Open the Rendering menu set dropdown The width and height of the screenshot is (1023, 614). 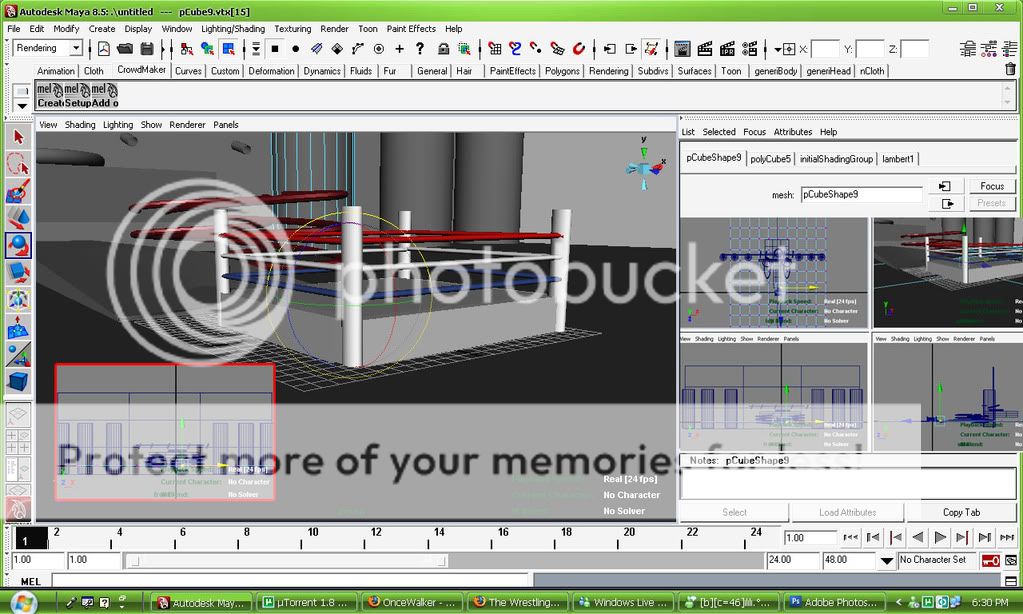(x=48, y=48)
